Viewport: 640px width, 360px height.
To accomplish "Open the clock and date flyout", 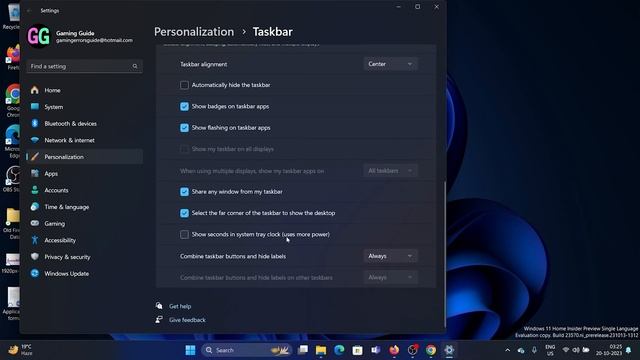I will tap(609, 350).
